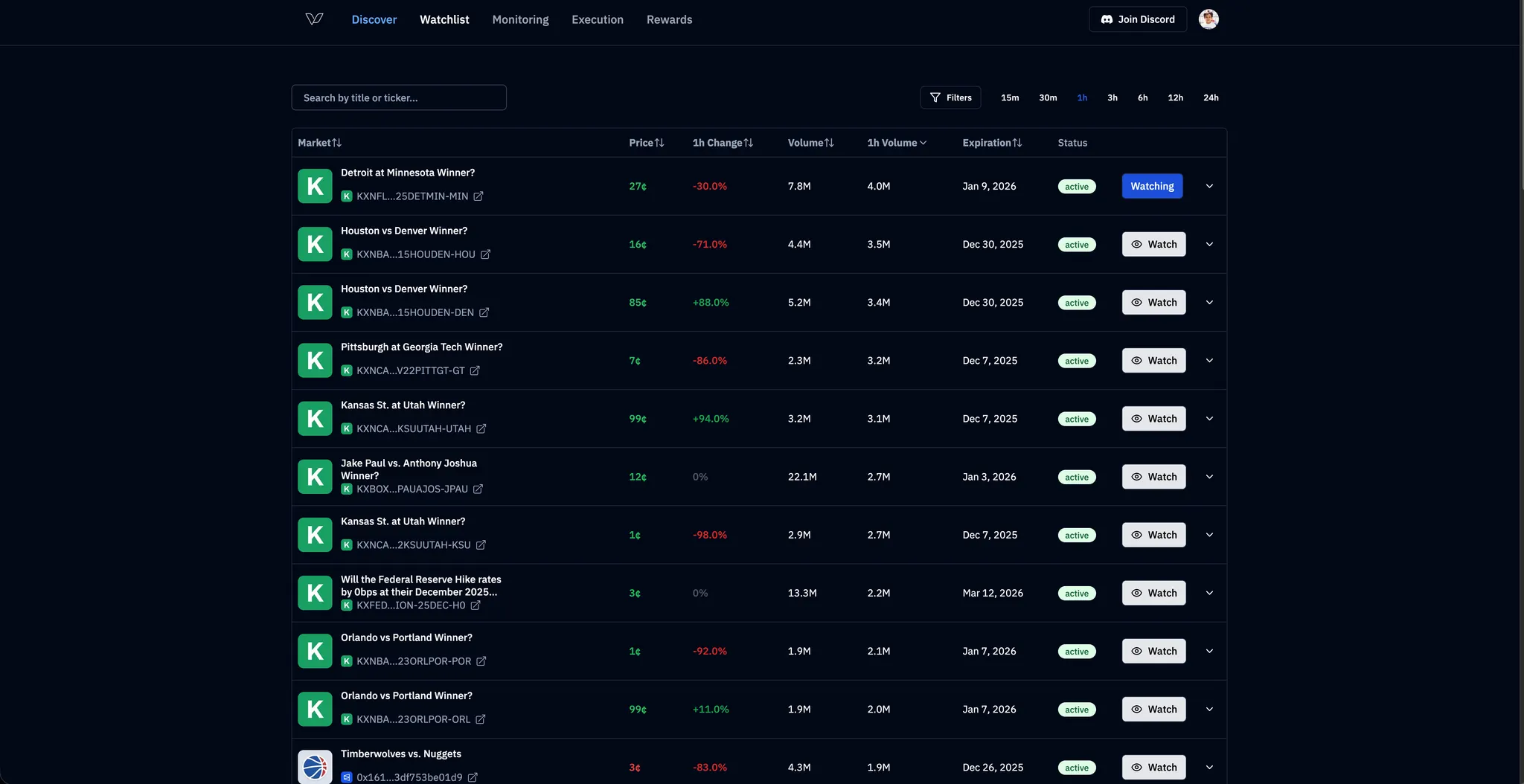This screenshot has height=784, width=1524.
Task: Switch to the Watchlist tab
Action: click(444, 20)
